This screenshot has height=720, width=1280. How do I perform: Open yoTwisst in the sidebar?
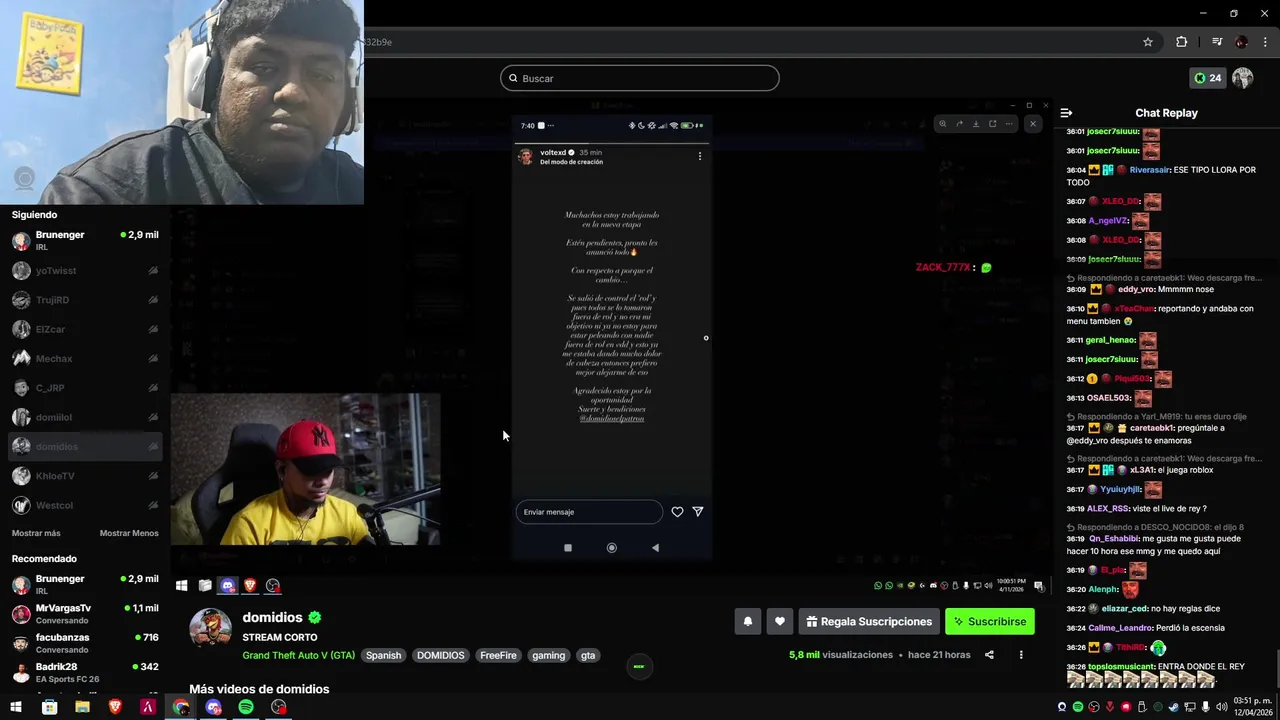point(85,271)
